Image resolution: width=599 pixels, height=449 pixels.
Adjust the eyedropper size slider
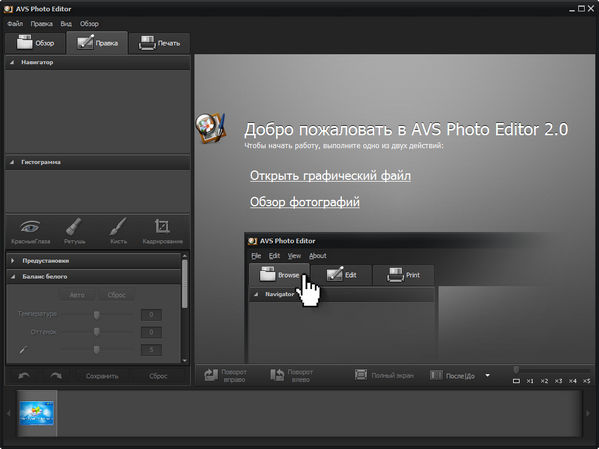click(97, 349)
